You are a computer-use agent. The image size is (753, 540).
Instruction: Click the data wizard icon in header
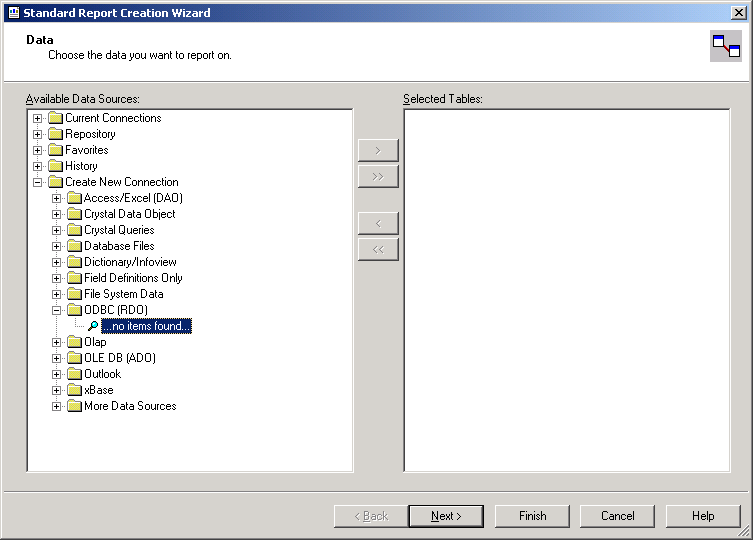click(725, 46)
